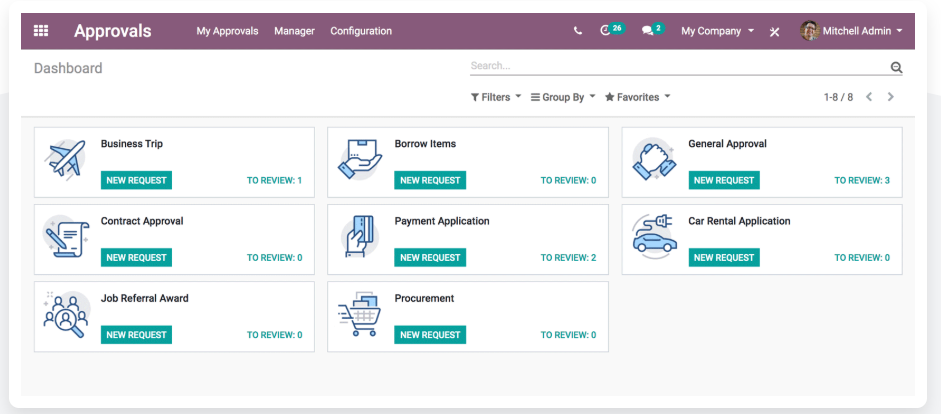The image size is (941, 414).
Task: Open the Mitchell Admin user menu
Action: coord(852,31)
